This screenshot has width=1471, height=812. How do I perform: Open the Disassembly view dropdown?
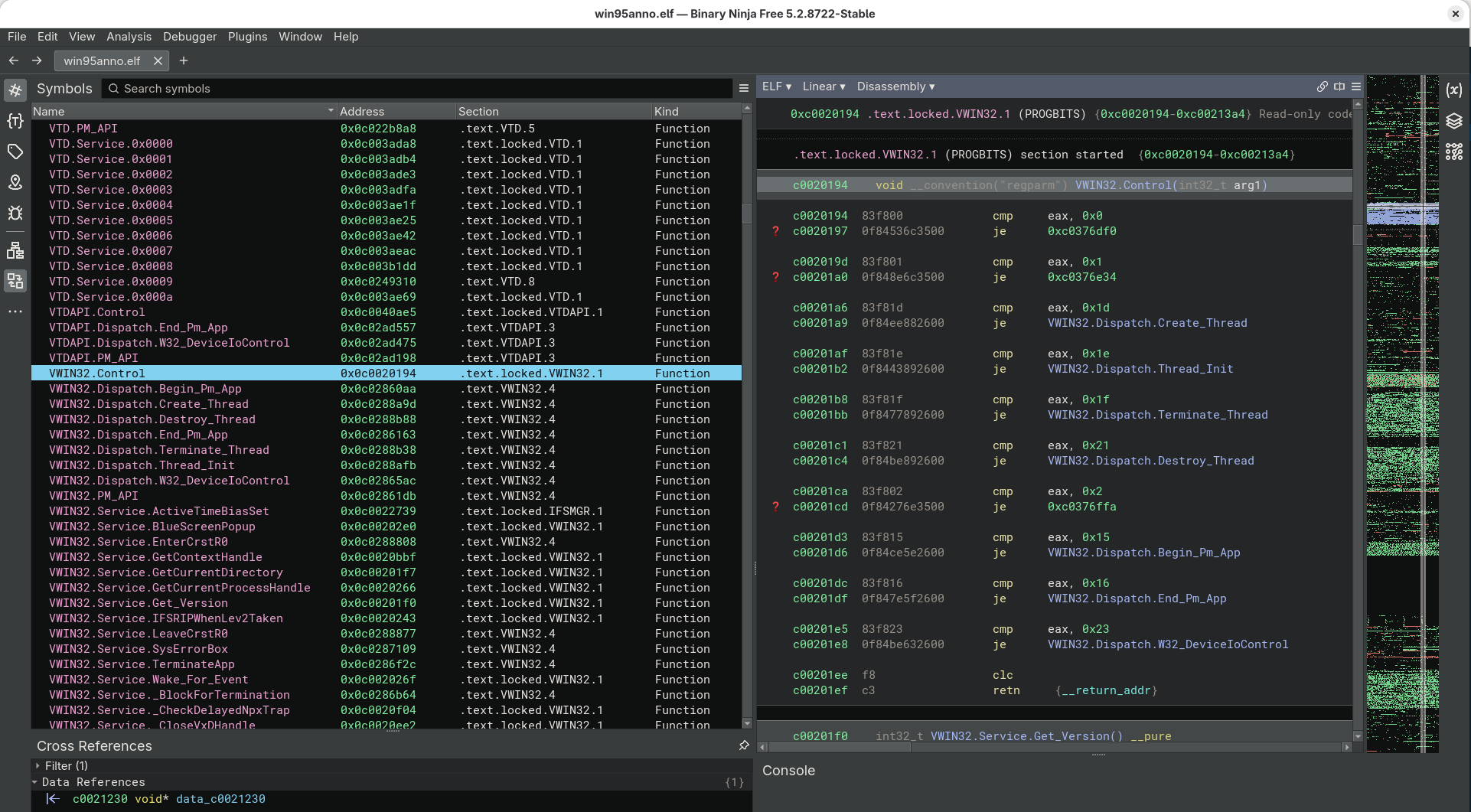(895, 86)
